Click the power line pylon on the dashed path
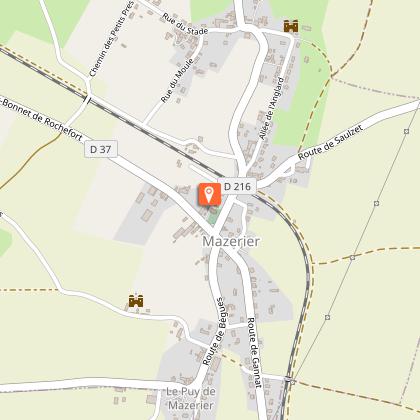 [352, 258]
